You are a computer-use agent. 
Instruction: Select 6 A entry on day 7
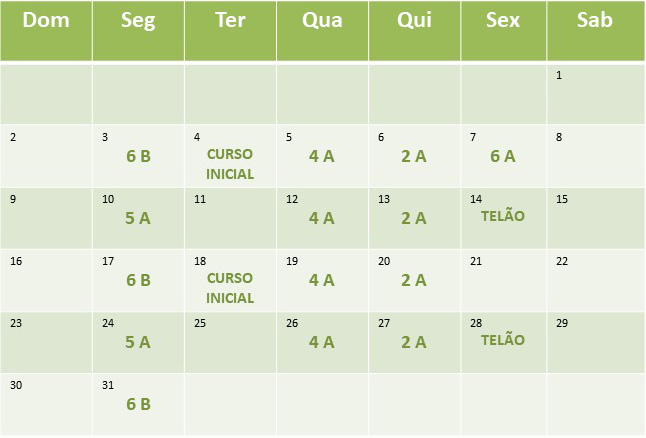point(503,157)
